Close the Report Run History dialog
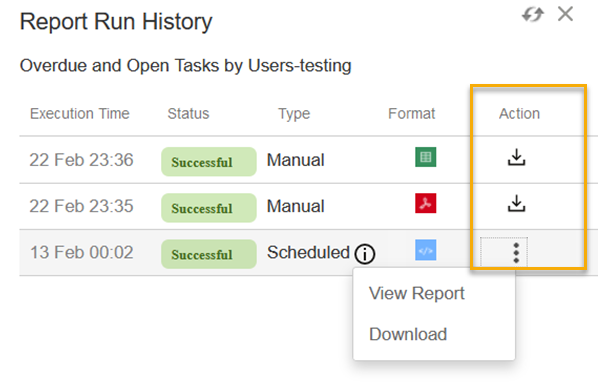Screen dimensions: 598x388 tap(565, 14)
